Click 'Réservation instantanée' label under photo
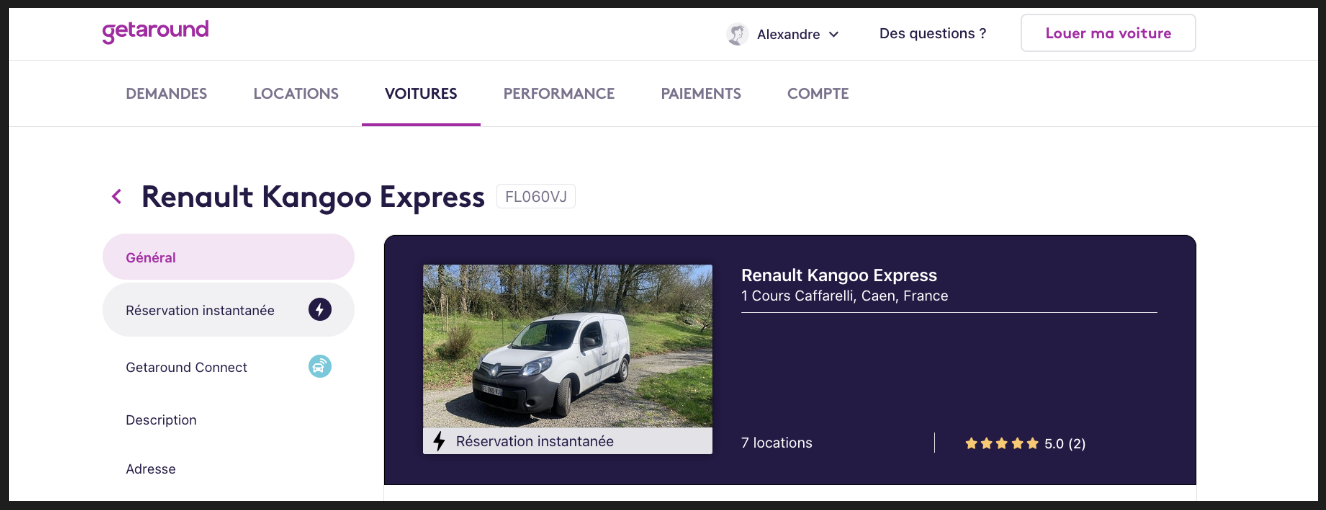This screenshot has width=1326, height=510. click(x=535, y=441)
